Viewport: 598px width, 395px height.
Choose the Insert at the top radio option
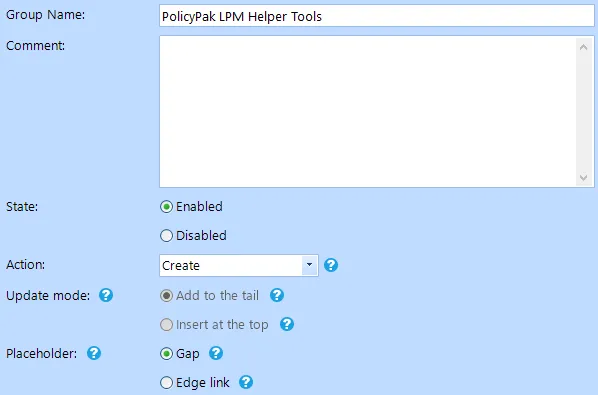[x=166, y=324]
